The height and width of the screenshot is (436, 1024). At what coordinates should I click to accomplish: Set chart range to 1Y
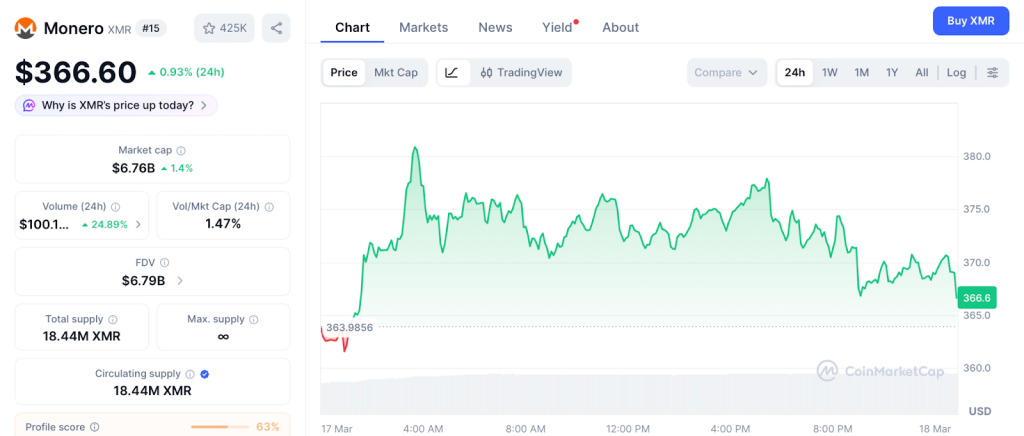coord(892,72)
